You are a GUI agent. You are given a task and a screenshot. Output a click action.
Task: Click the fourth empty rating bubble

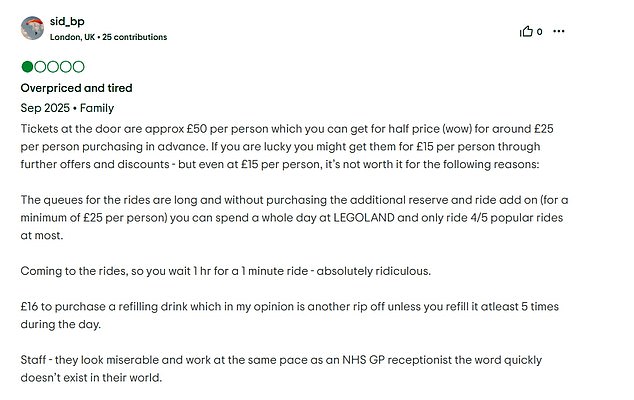click(66, 67)
